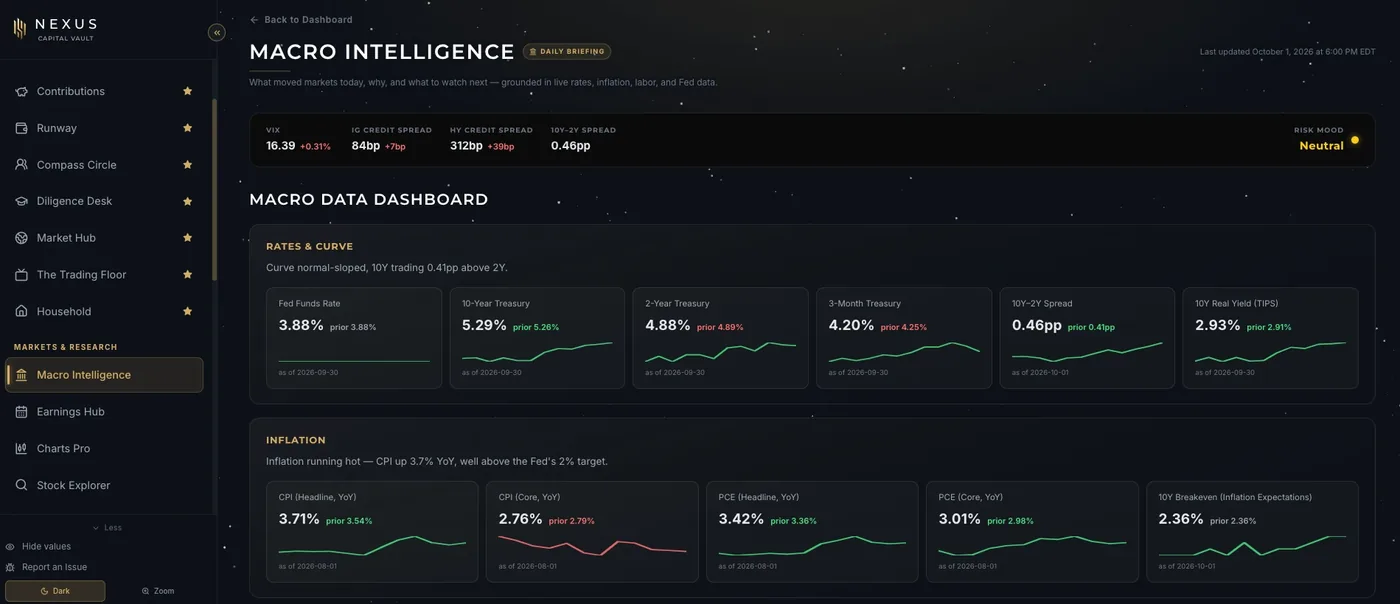Click the Last updated timestamp text
Screen dimensions: 1400x604
[1288, 51]
